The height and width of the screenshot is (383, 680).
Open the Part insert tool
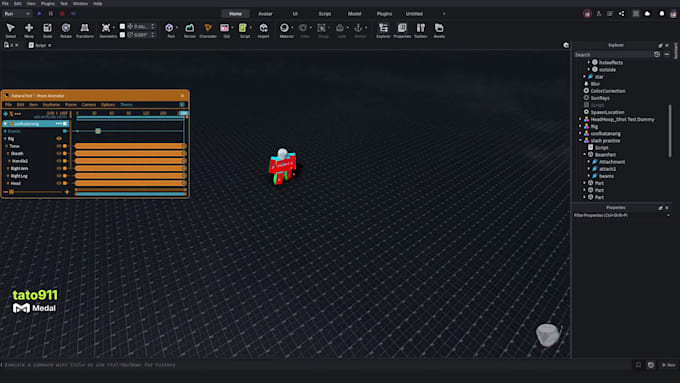pyautogui.click(x=170, y=30)
